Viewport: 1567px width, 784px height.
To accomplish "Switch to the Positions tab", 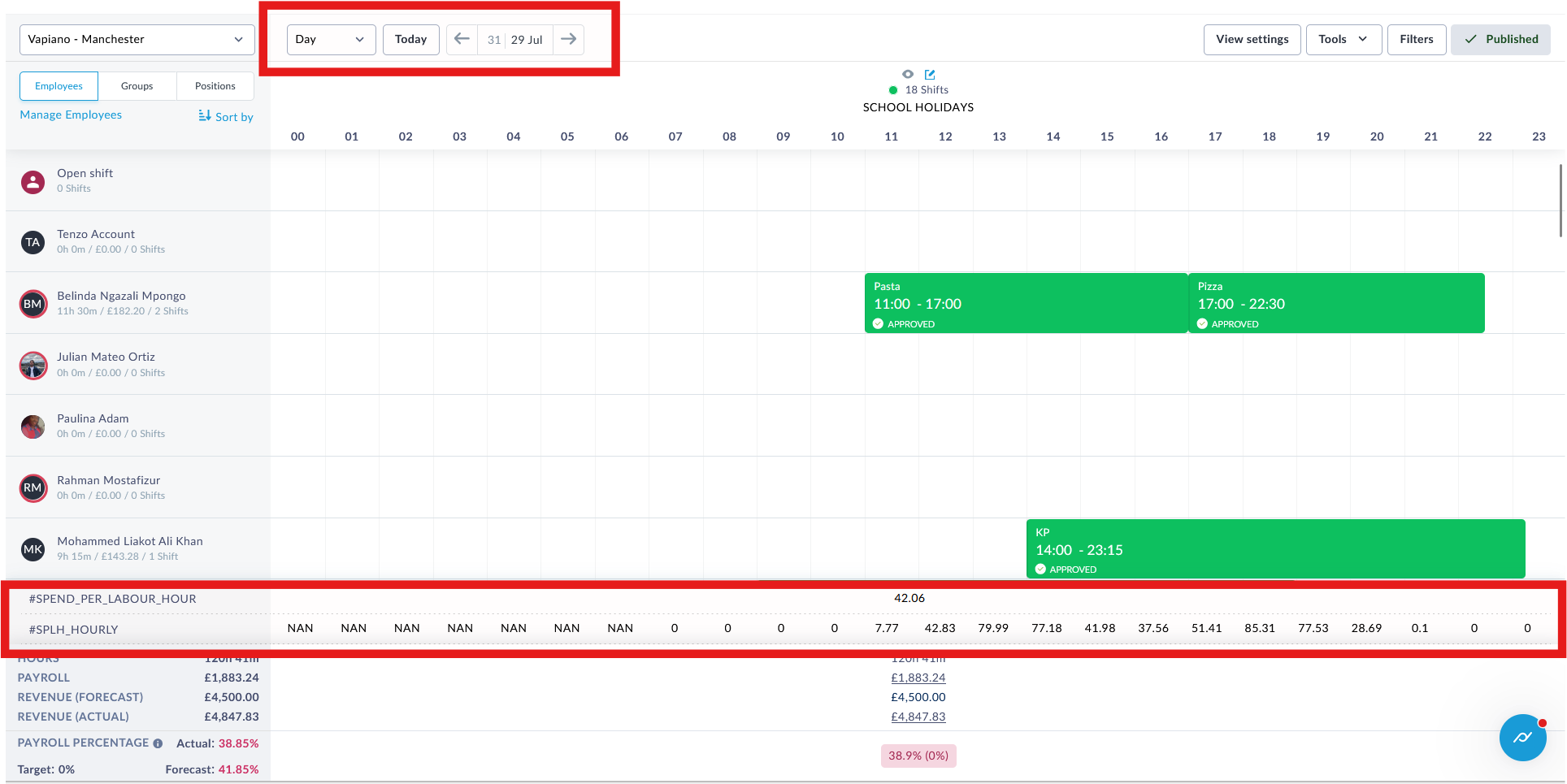I will (x=215, y=86).
